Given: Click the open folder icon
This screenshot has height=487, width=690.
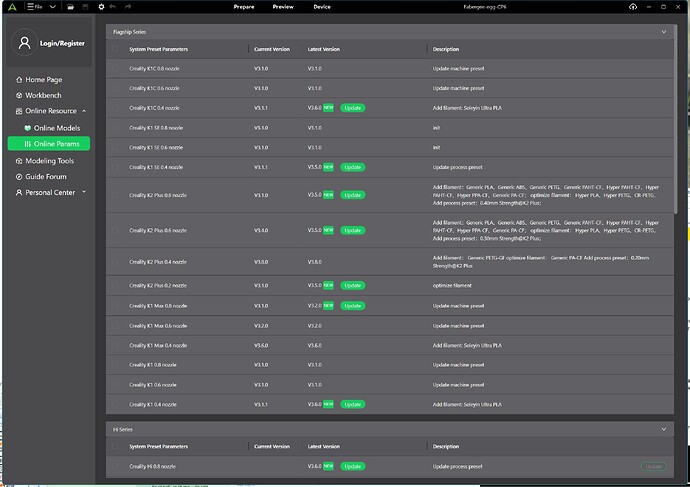Looking at the screenshot, I should pos(70,7).
